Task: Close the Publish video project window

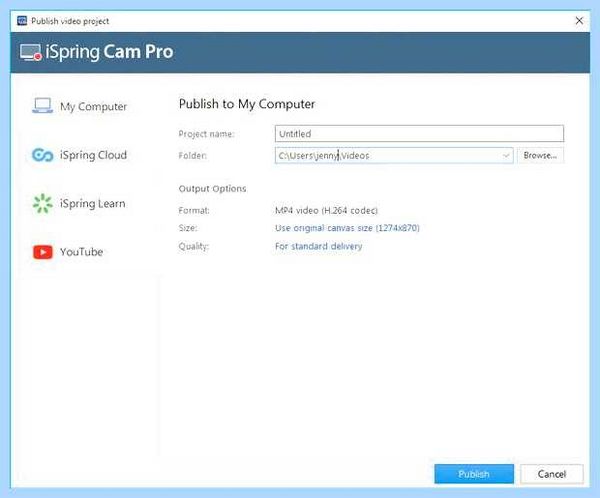Action: pos(579,21)
